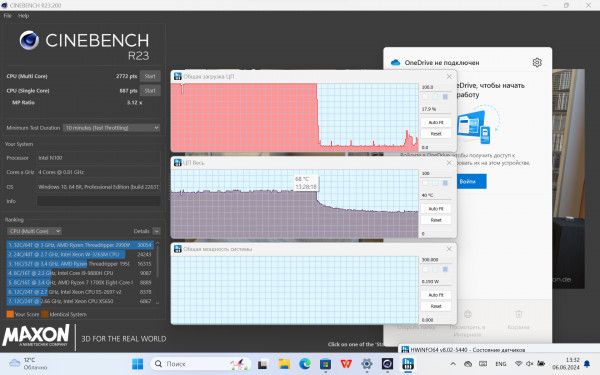The height and width of the screenshot is (375, 600).
Task: Show hidden system tray icons chevron
Action: point(453,364)
